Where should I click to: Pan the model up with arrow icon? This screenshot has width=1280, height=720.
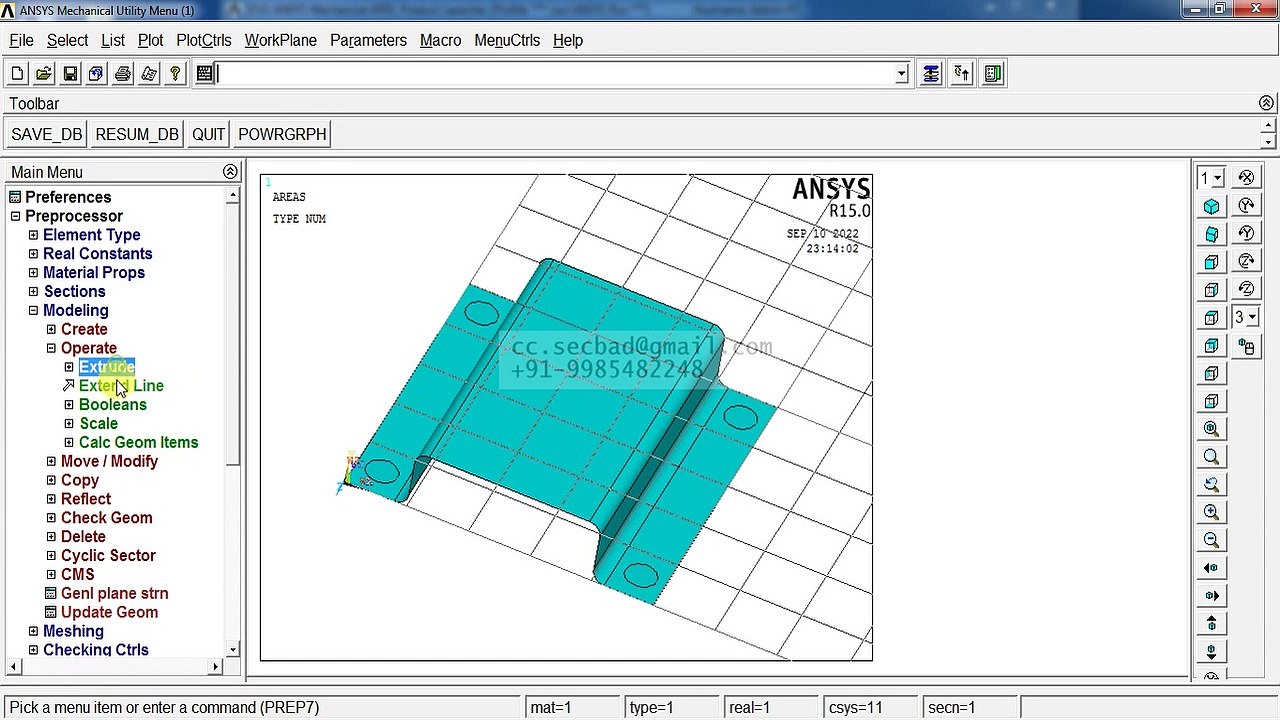pyautogui.click(x=1212, y=624)
